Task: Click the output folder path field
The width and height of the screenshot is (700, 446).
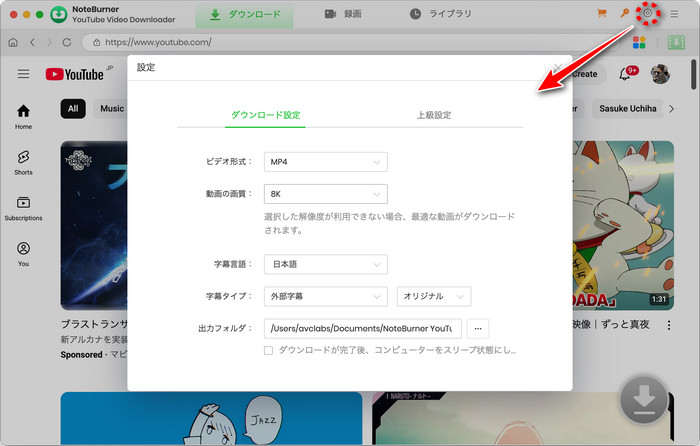Action: pos(362,329)
